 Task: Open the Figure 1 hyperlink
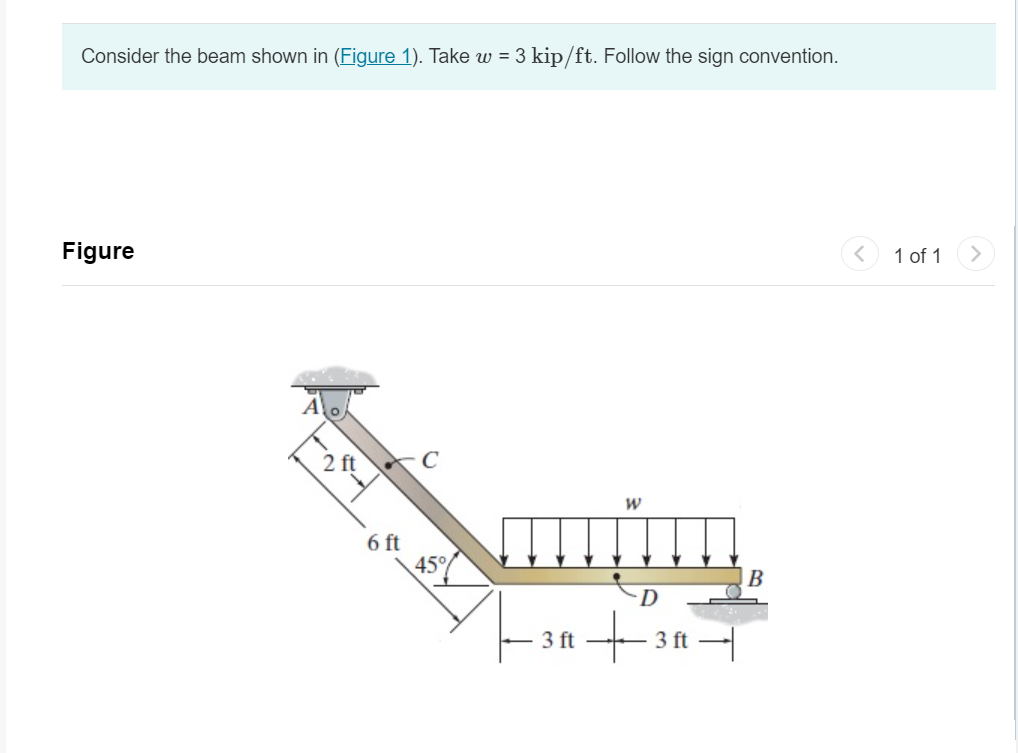[377, 56]
